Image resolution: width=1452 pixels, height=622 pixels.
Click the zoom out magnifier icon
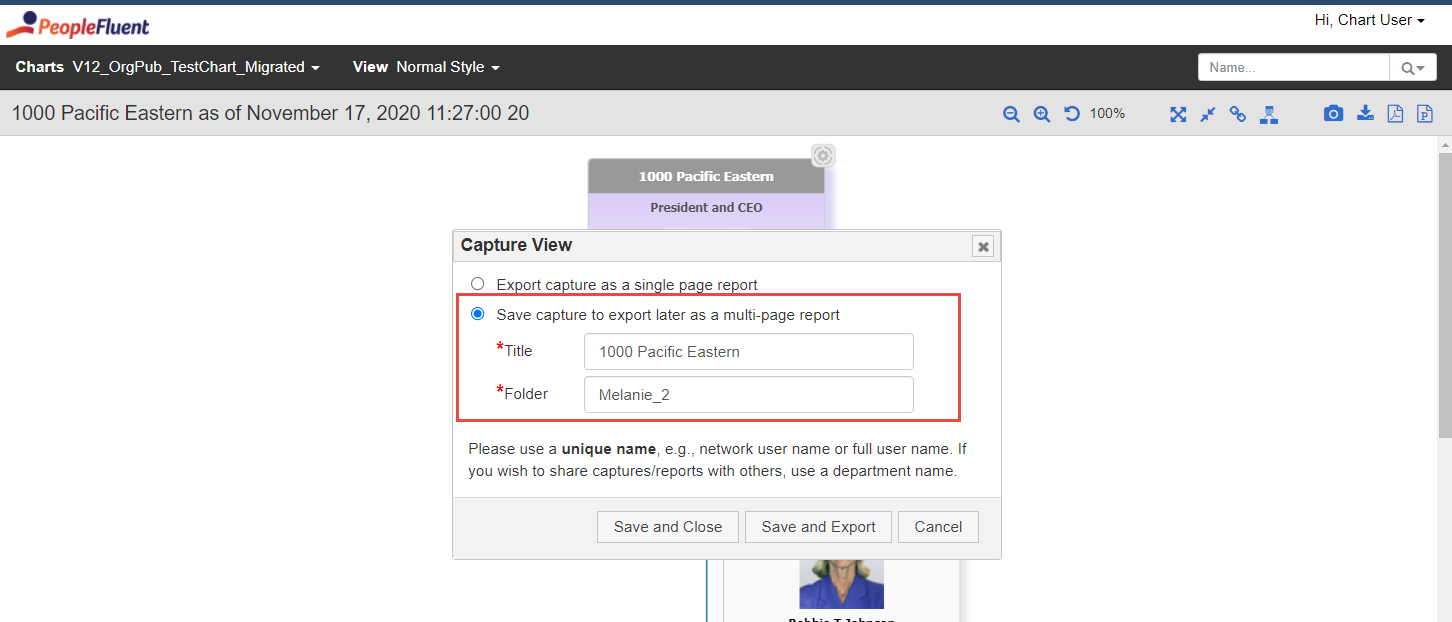pyautogui.click(x=1011, y=113)
